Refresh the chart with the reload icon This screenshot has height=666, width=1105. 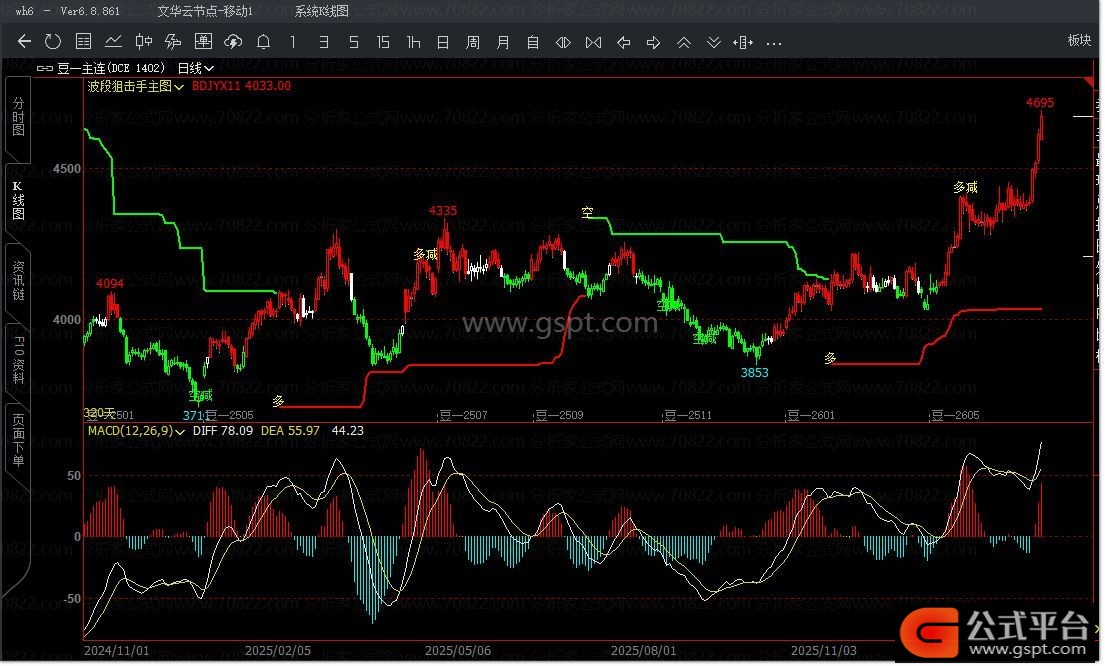pyautogui.click(x=53, y=42)
